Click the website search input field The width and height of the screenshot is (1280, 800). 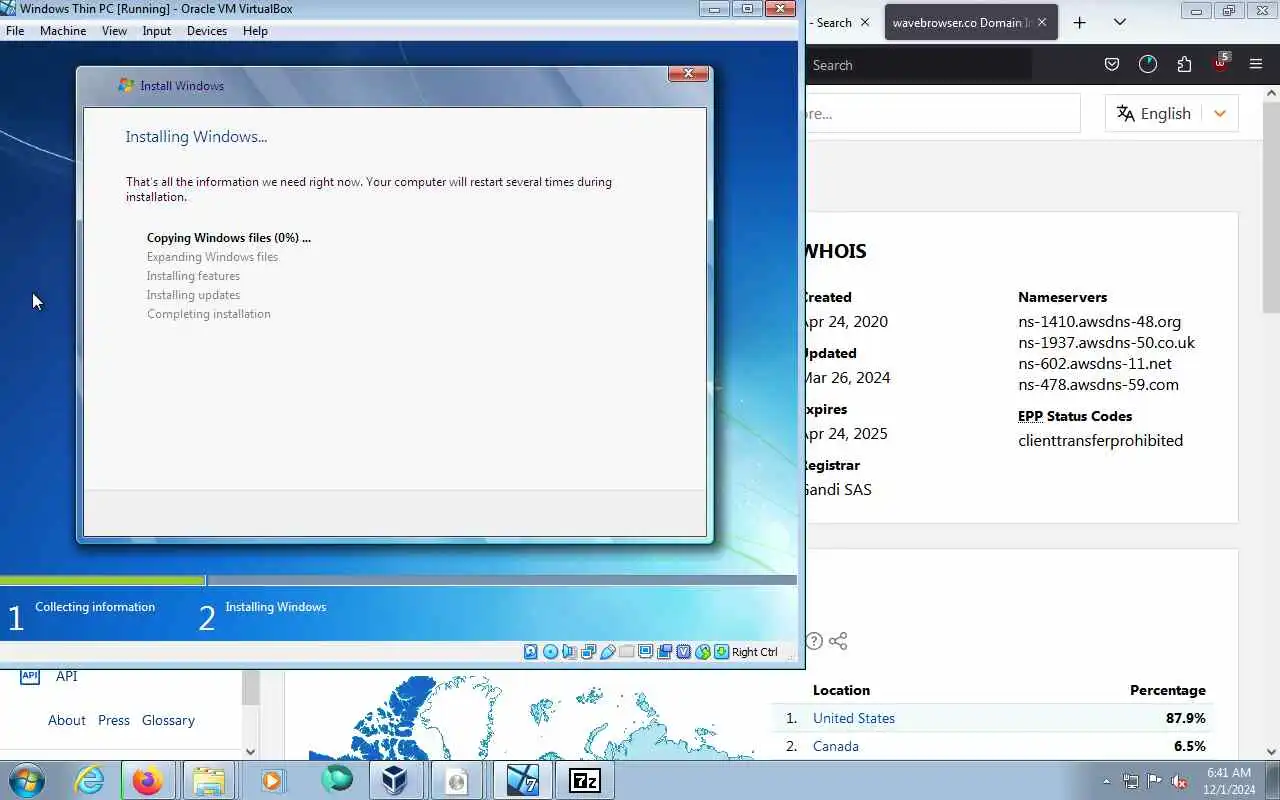pos(943,113)
